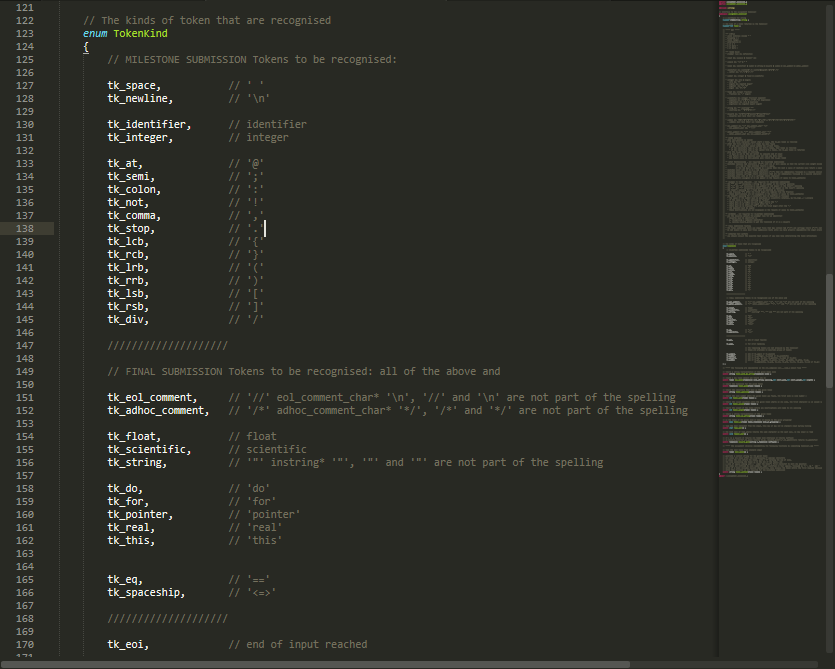Image resolution: width=835 pixels, height=669 pixels.
Task: Click the "// 'pointer'" comment
Action: [x=265, y=515]
